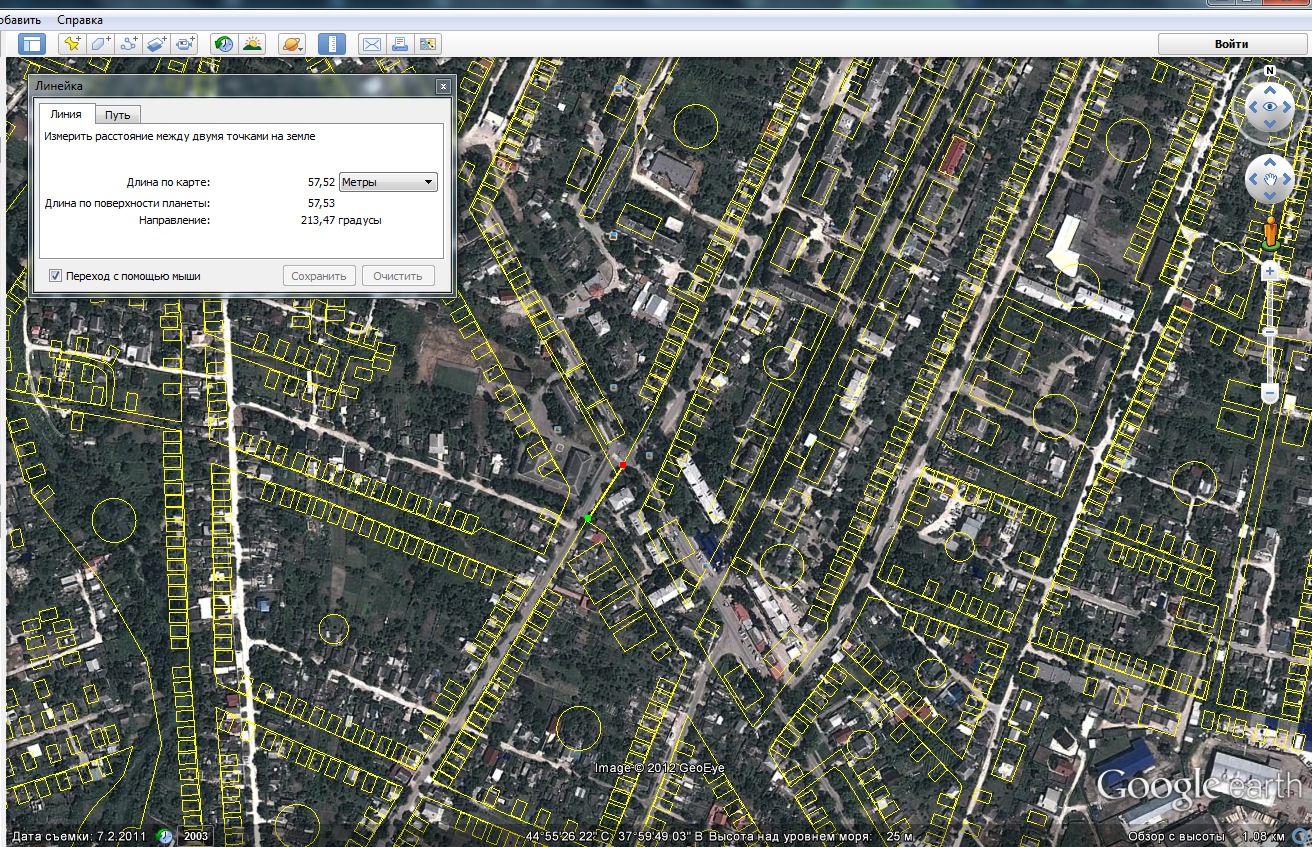Click the Street View pegman icon

click(1270, 232)
